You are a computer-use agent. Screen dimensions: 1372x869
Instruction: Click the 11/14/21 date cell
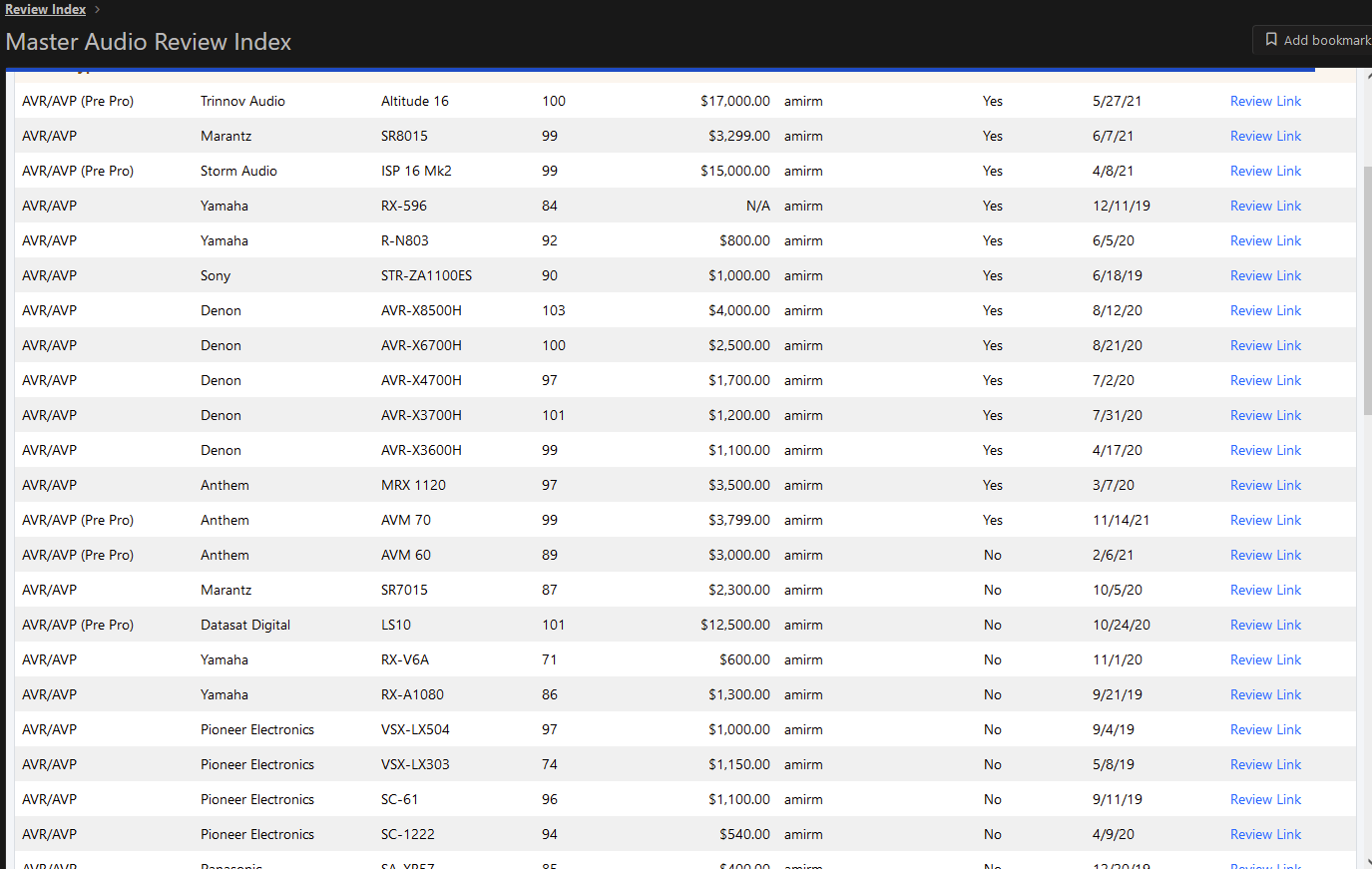(1121, 520)
